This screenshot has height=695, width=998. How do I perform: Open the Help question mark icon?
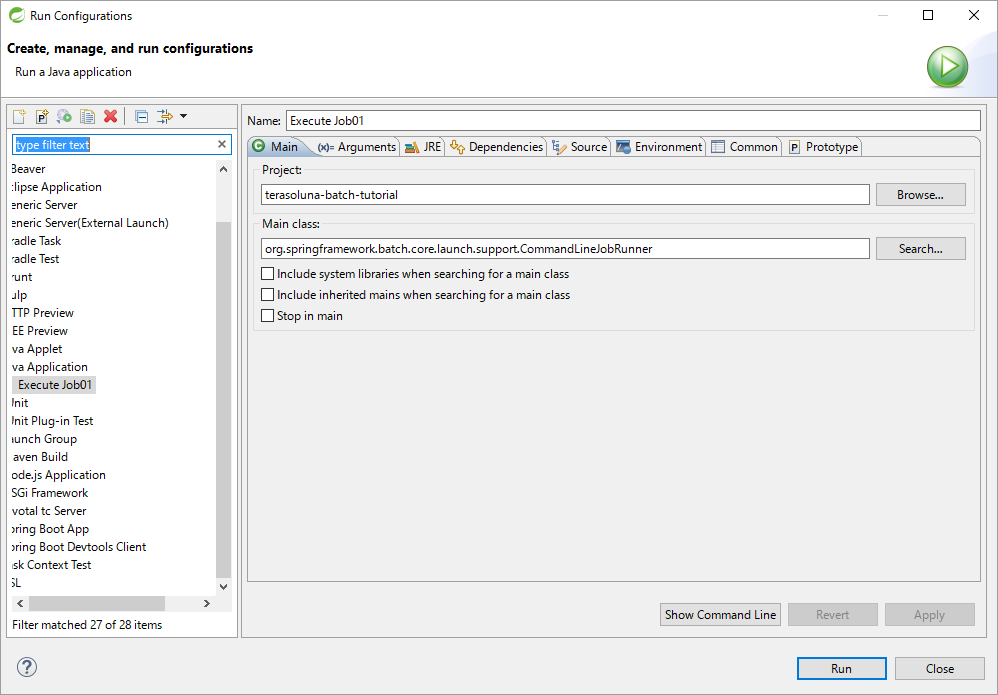(27, 667)
